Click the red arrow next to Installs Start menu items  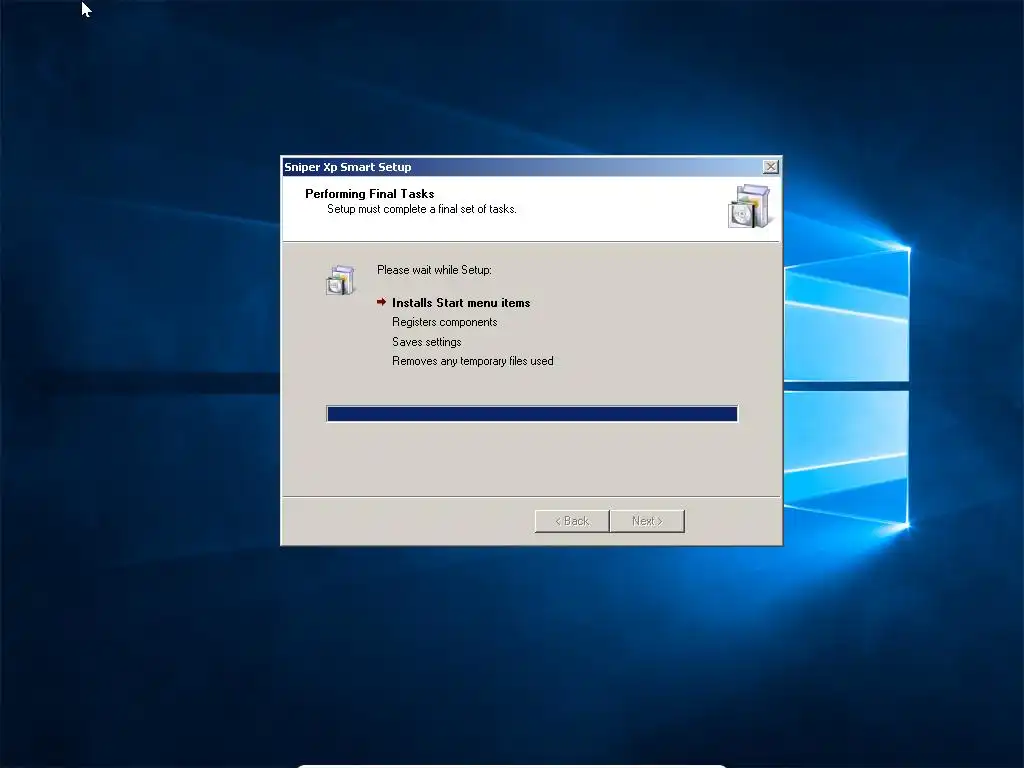click(381, 302)
